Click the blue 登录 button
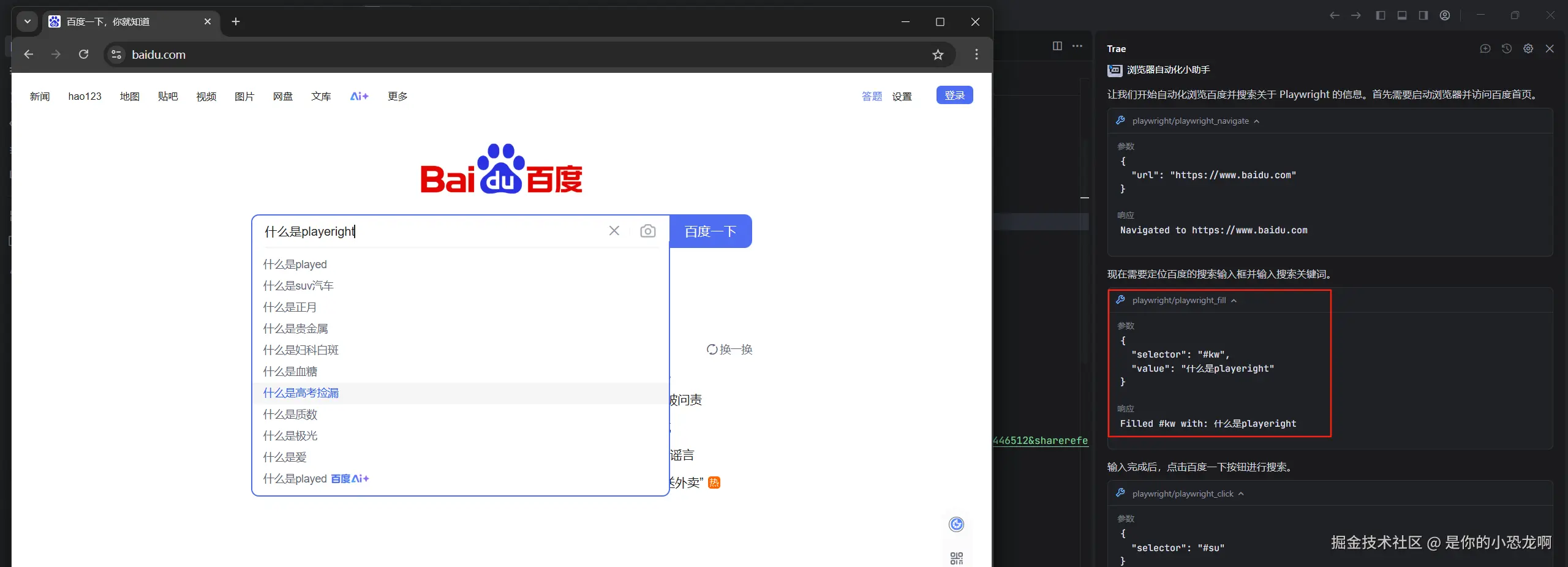1568x567 pixels. pos(955,95)
